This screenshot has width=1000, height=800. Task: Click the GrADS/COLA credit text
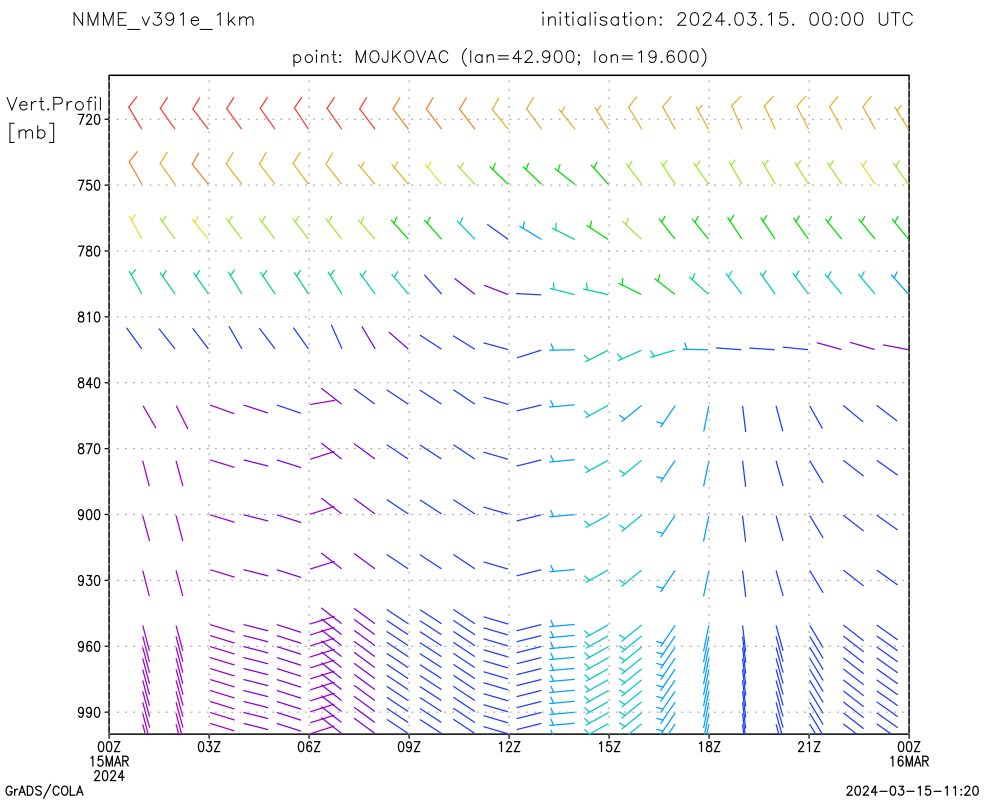(44, 791)
